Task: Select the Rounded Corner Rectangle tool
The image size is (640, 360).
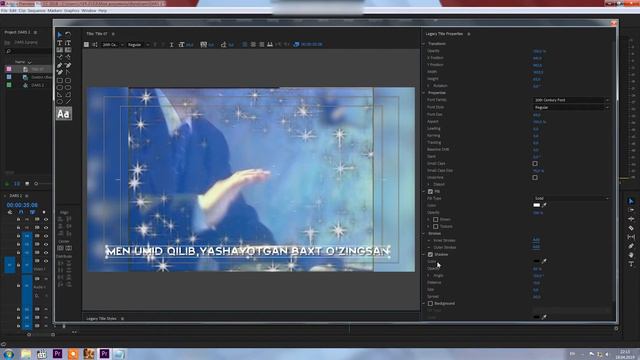Action: (x=68, y=80)
